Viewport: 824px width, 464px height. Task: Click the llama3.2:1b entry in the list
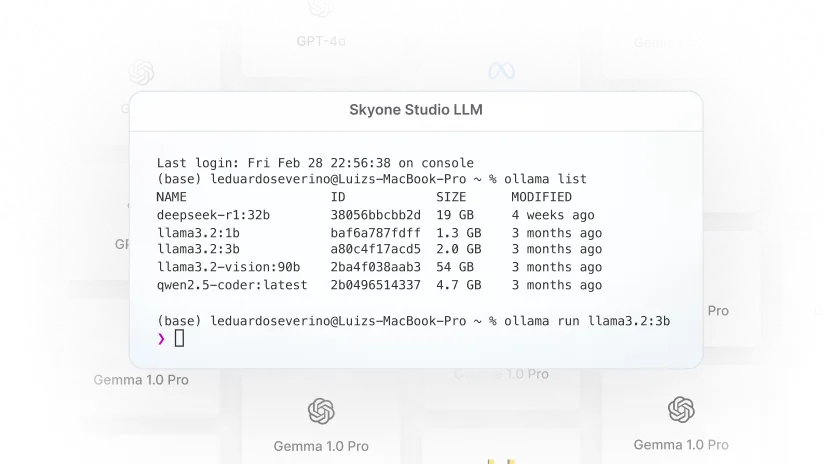pyautogui.click(x=198, y=233)
